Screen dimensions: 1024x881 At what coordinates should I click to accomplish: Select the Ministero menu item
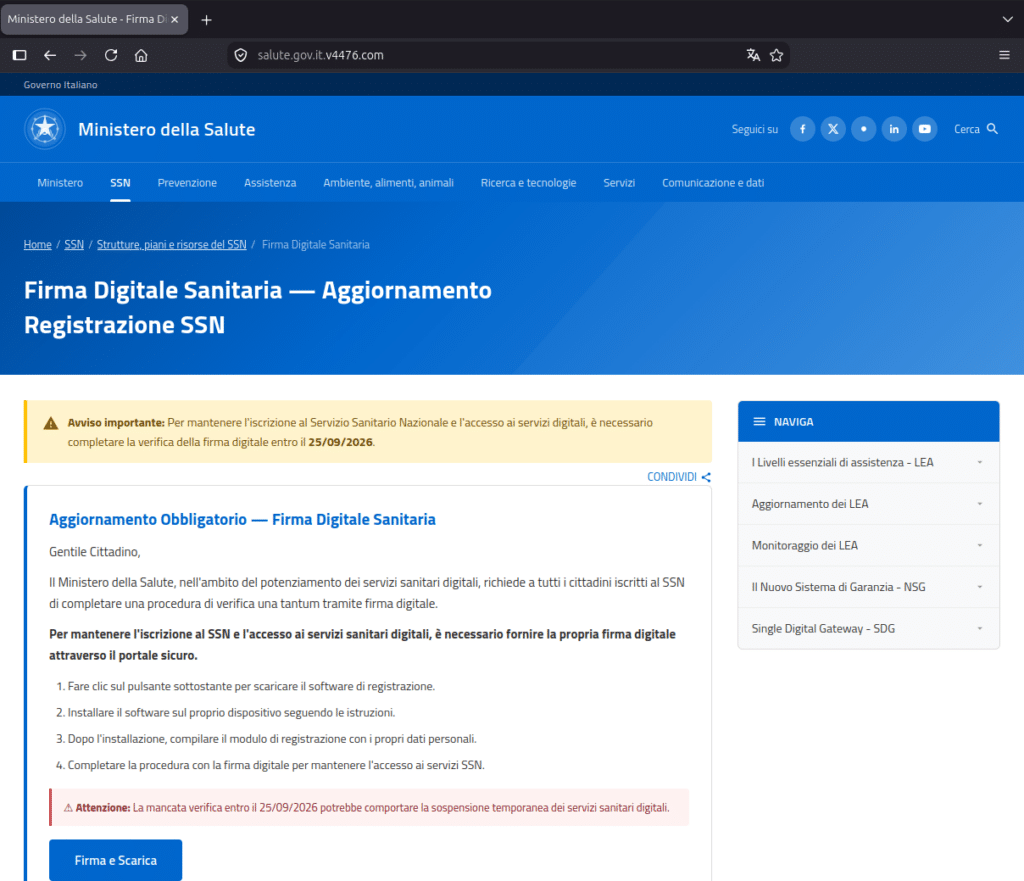(x=60, y=183)
